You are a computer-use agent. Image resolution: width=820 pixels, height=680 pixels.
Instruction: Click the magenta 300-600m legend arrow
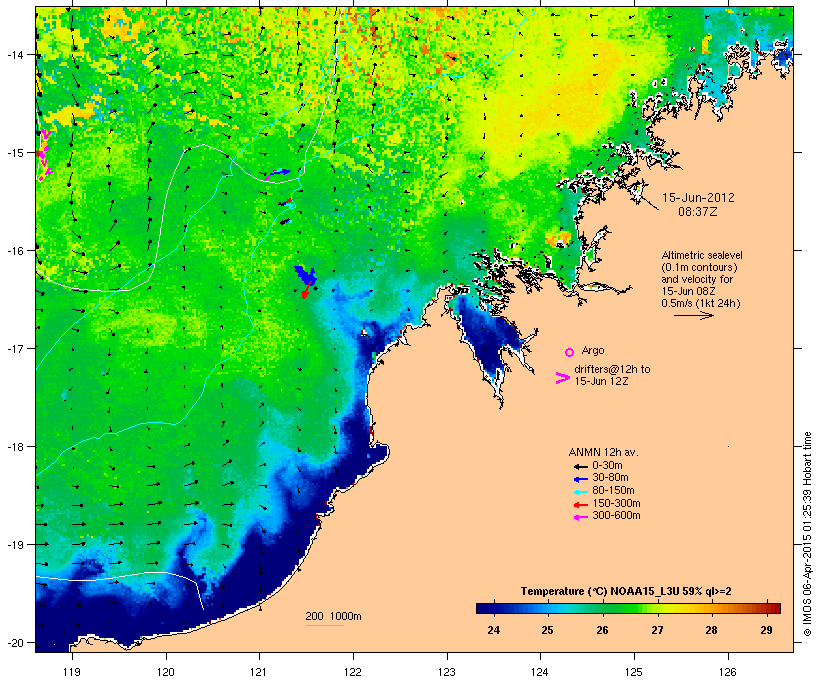point(580,517)
